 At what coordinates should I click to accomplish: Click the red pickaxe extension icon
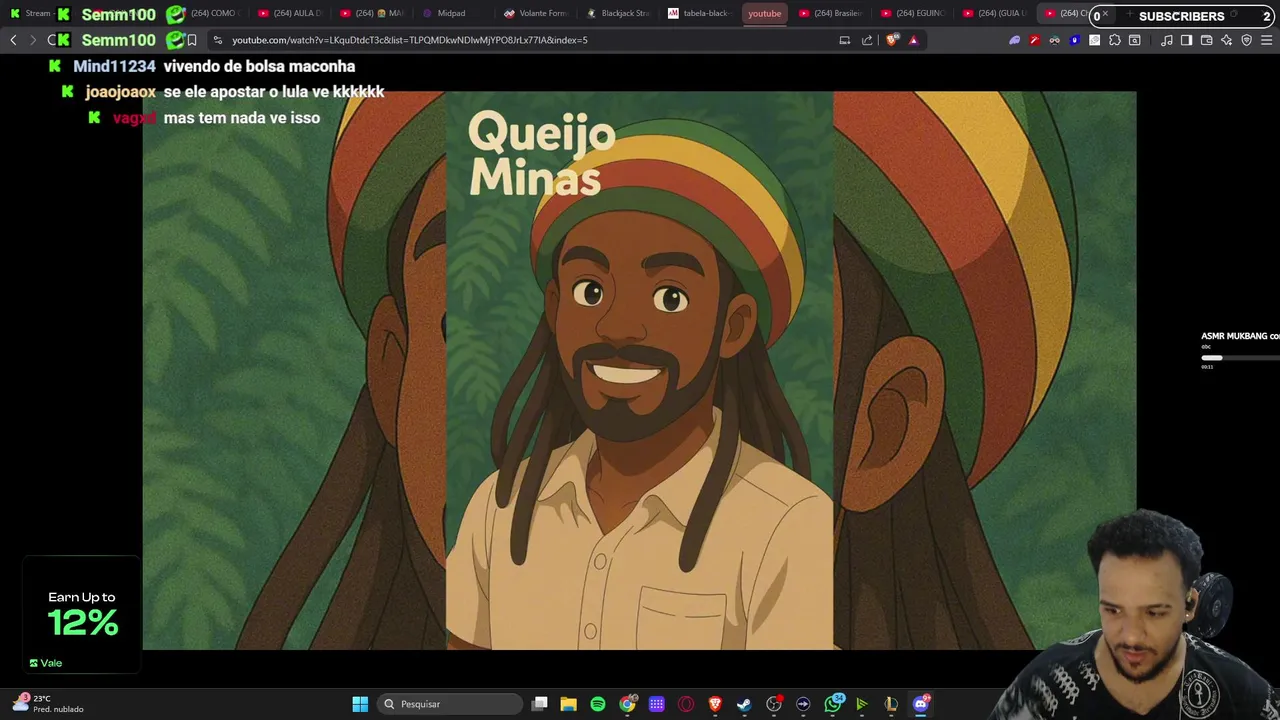1034,40
